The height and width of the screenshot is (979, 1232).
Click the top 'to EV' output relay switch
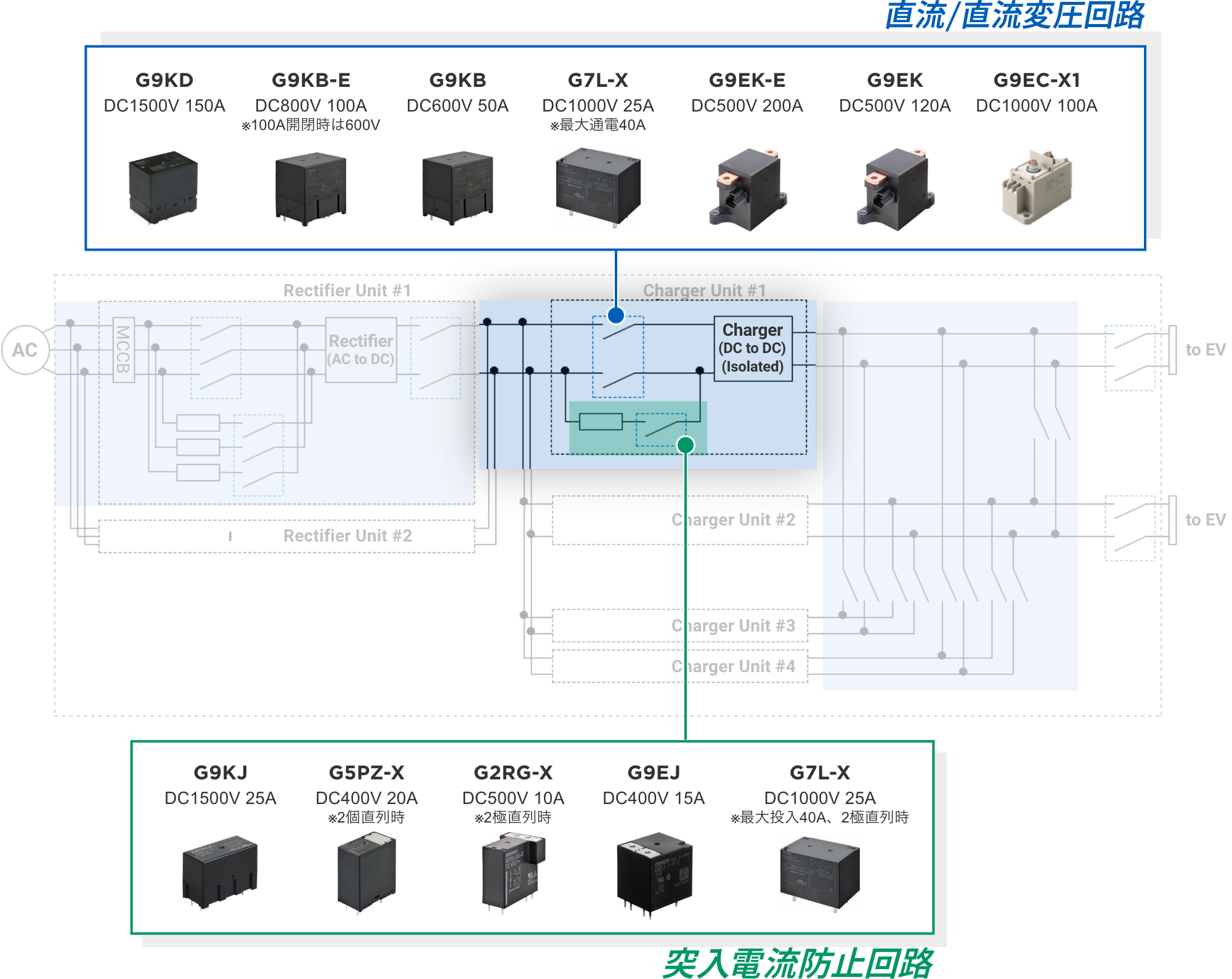(x=1129, y=358)
